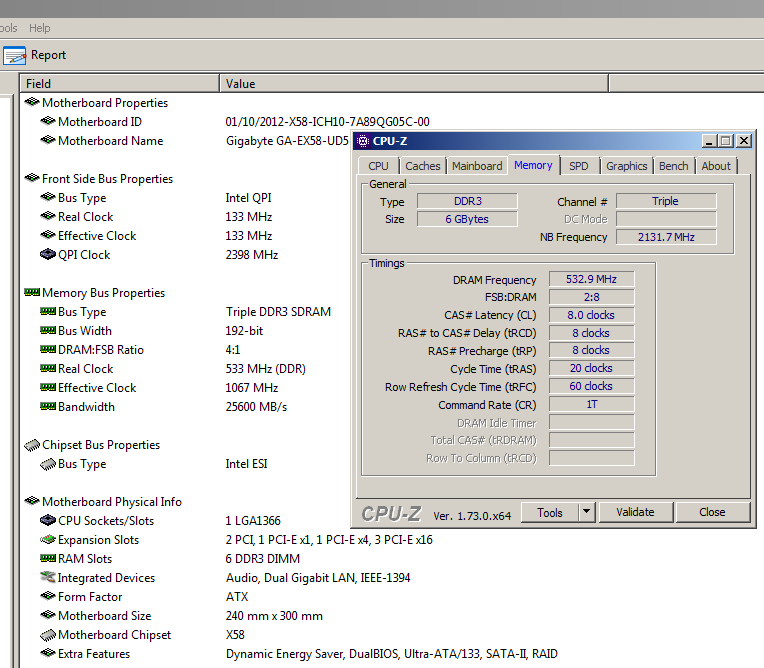Click the Command Rate value 1T
The height and width of the screenshot is (668, 764).
591,404
